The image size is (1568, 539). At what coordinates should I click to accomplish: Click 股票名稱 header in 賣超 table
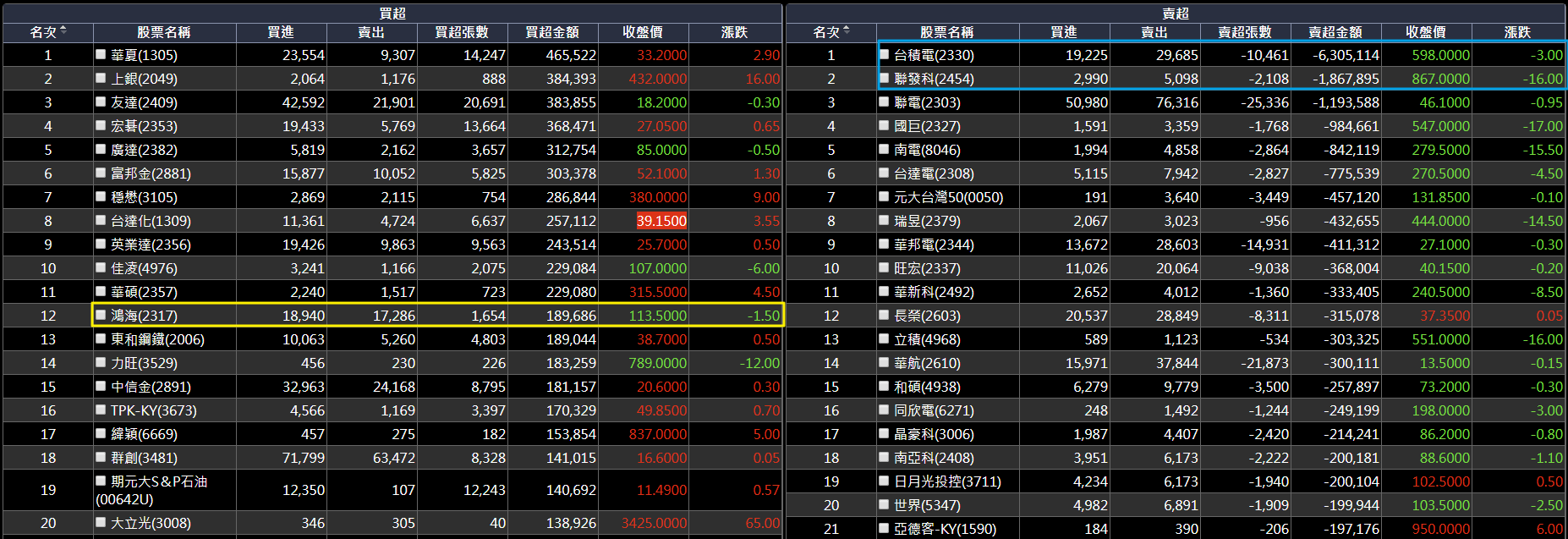(x=947, y=32)
